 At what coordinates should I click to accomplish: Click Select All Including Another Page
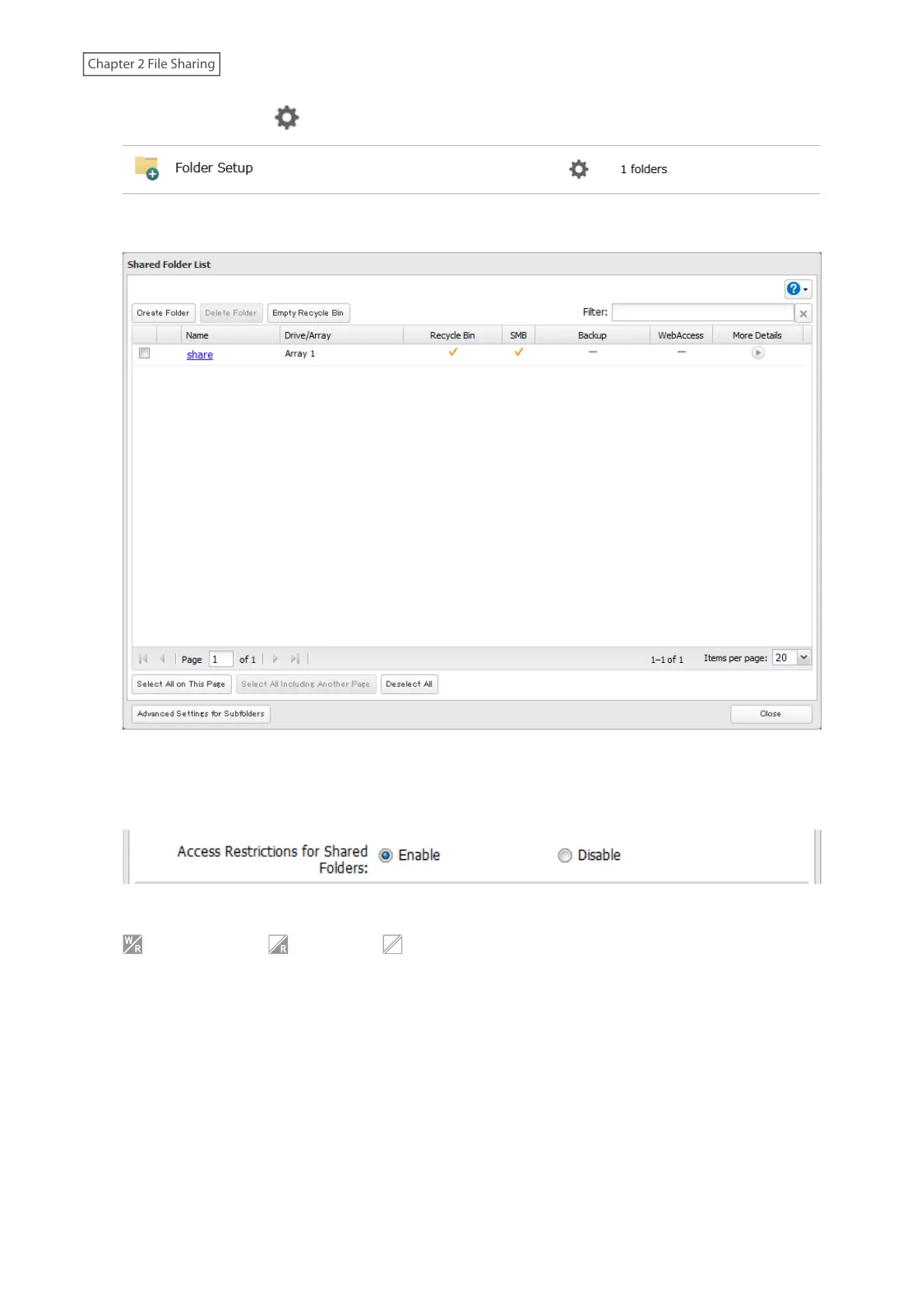306,684
